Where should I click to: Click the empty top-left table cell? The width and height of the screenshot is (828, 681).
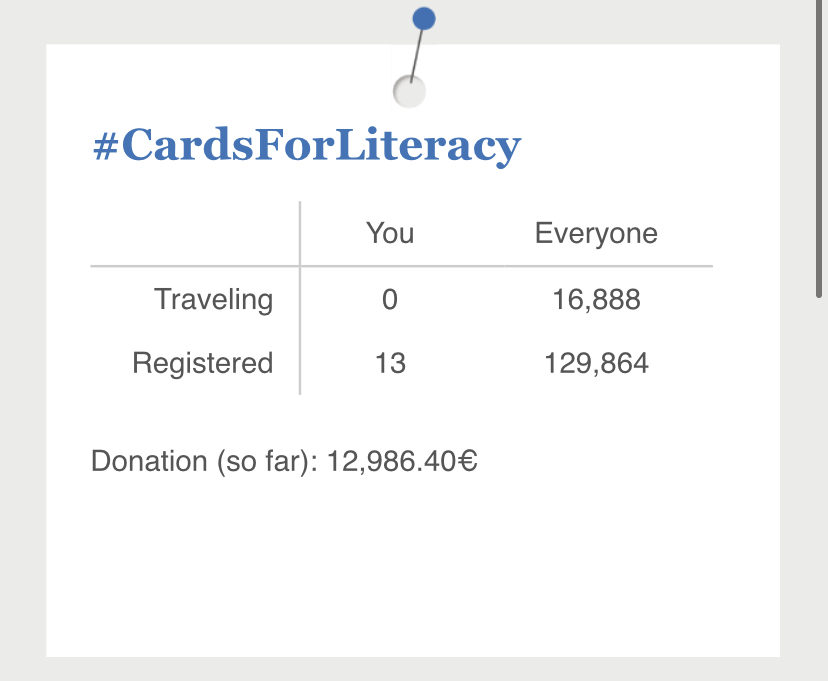point(195,234)
